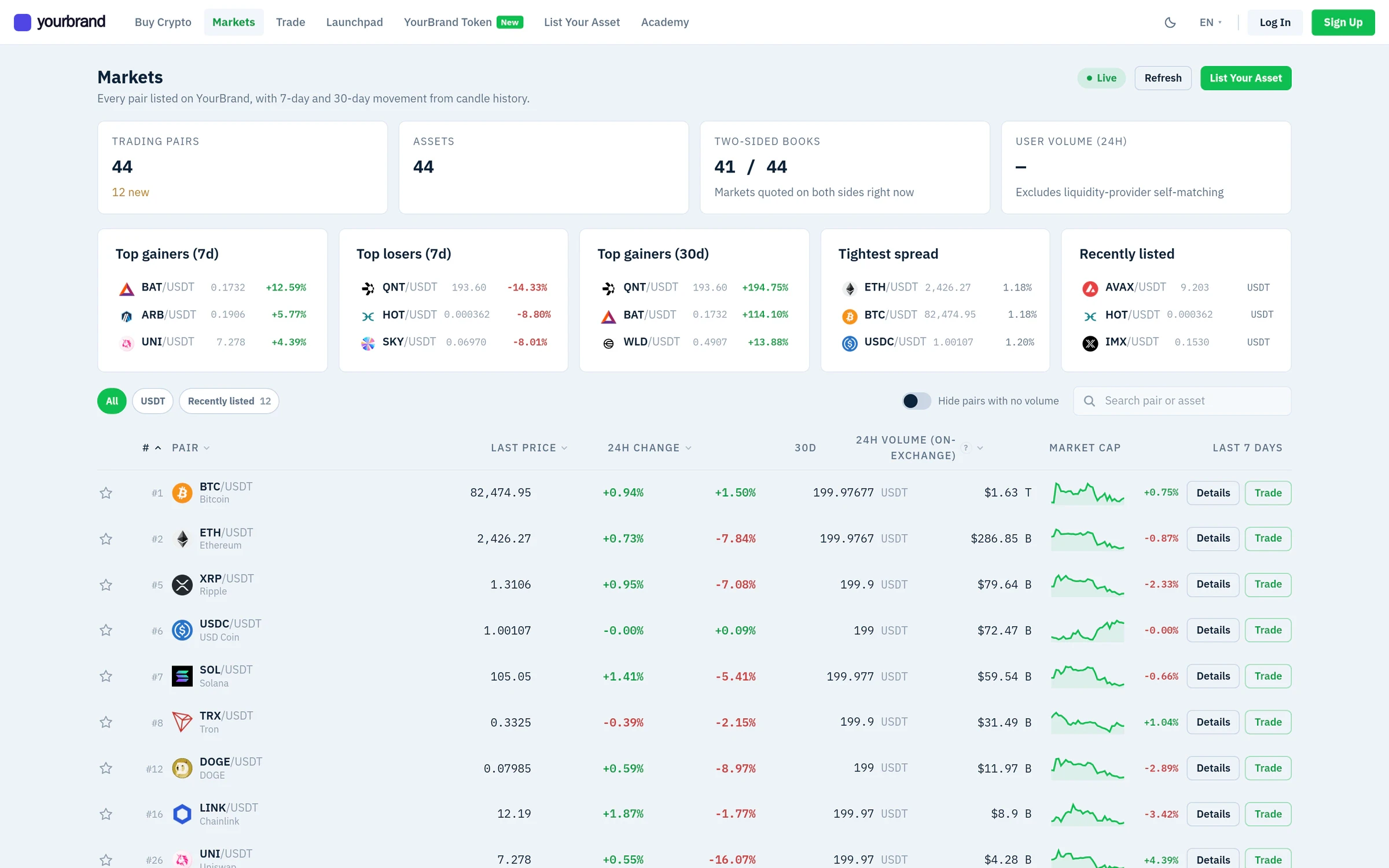The height and width of the screenshot is (868, 1389).
Task: Star the SOL/USDT pair
Action: (106, 676)
